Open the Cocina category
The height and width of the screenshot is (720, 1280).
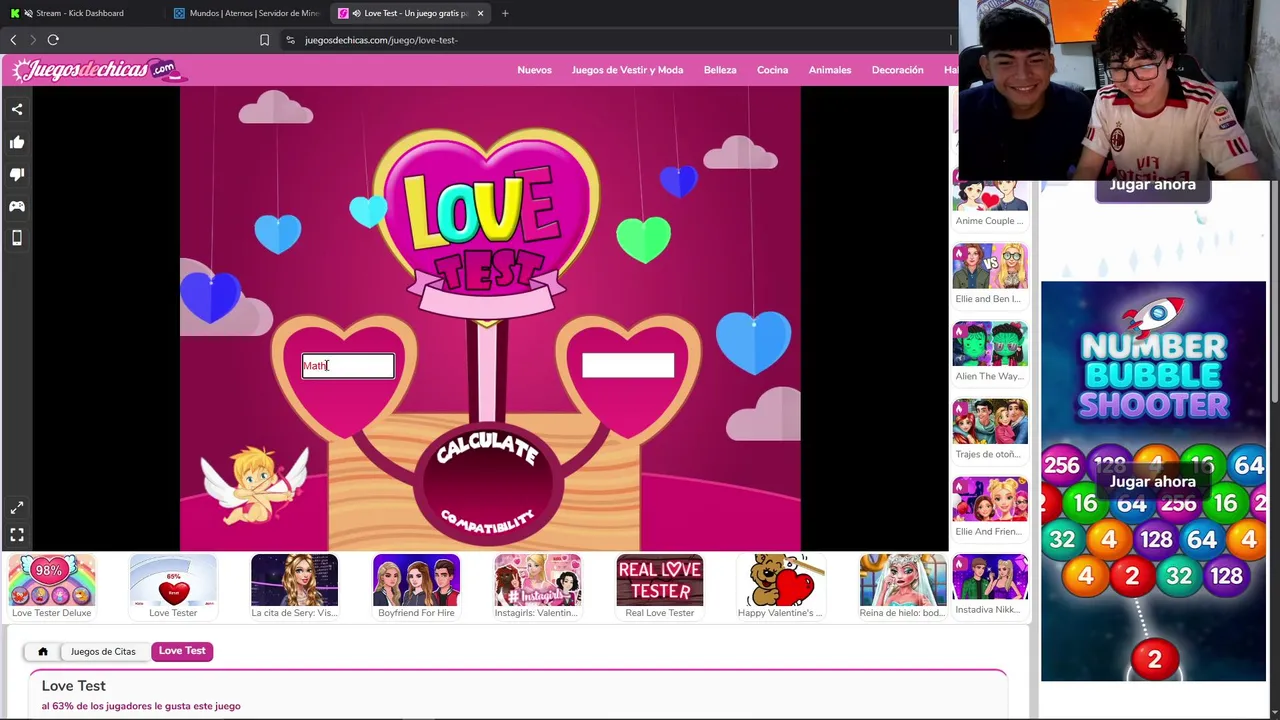[772, 70]
